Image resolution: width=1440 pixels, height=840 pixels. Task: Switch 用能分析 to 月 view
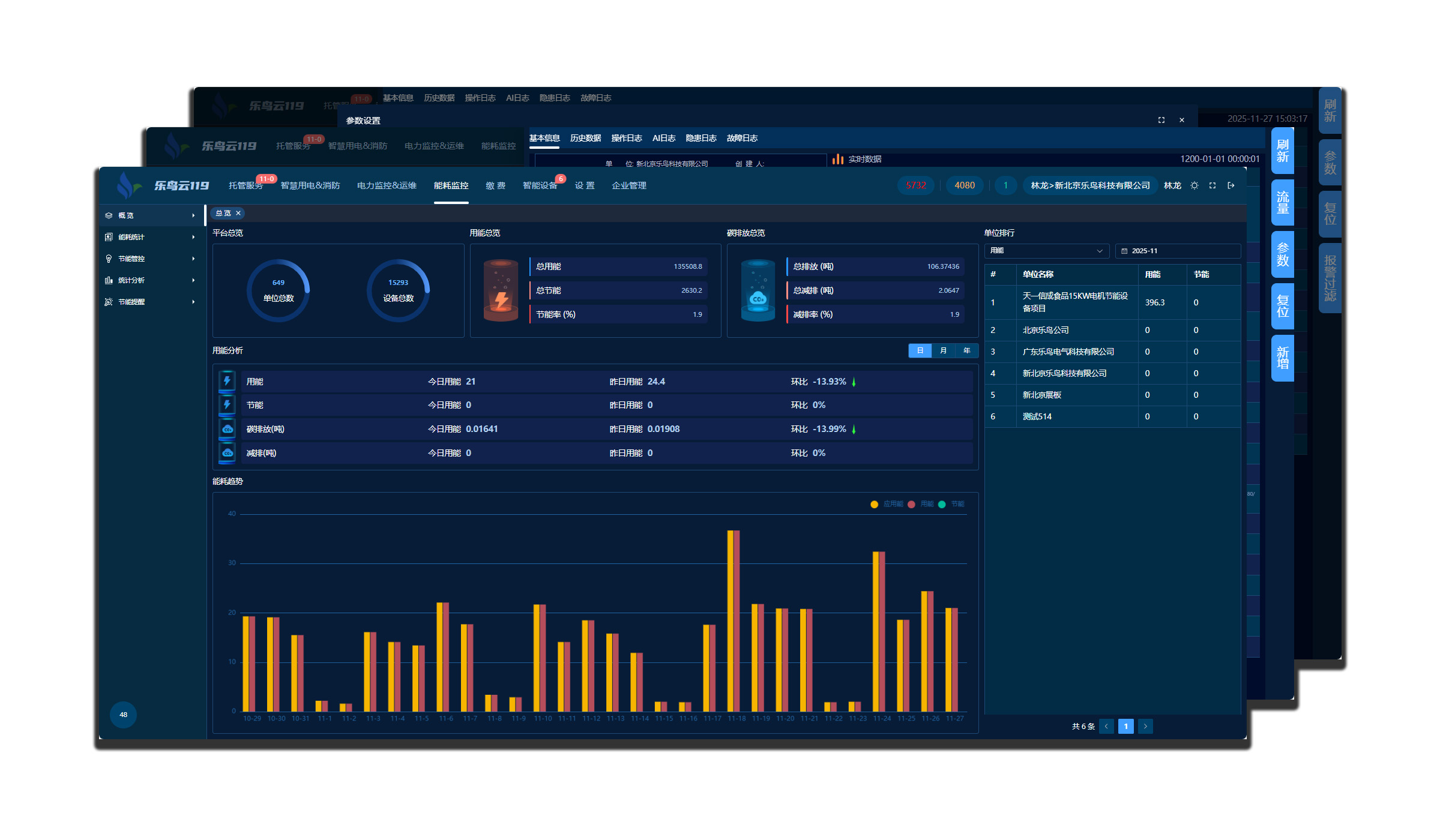coord(943,350)
